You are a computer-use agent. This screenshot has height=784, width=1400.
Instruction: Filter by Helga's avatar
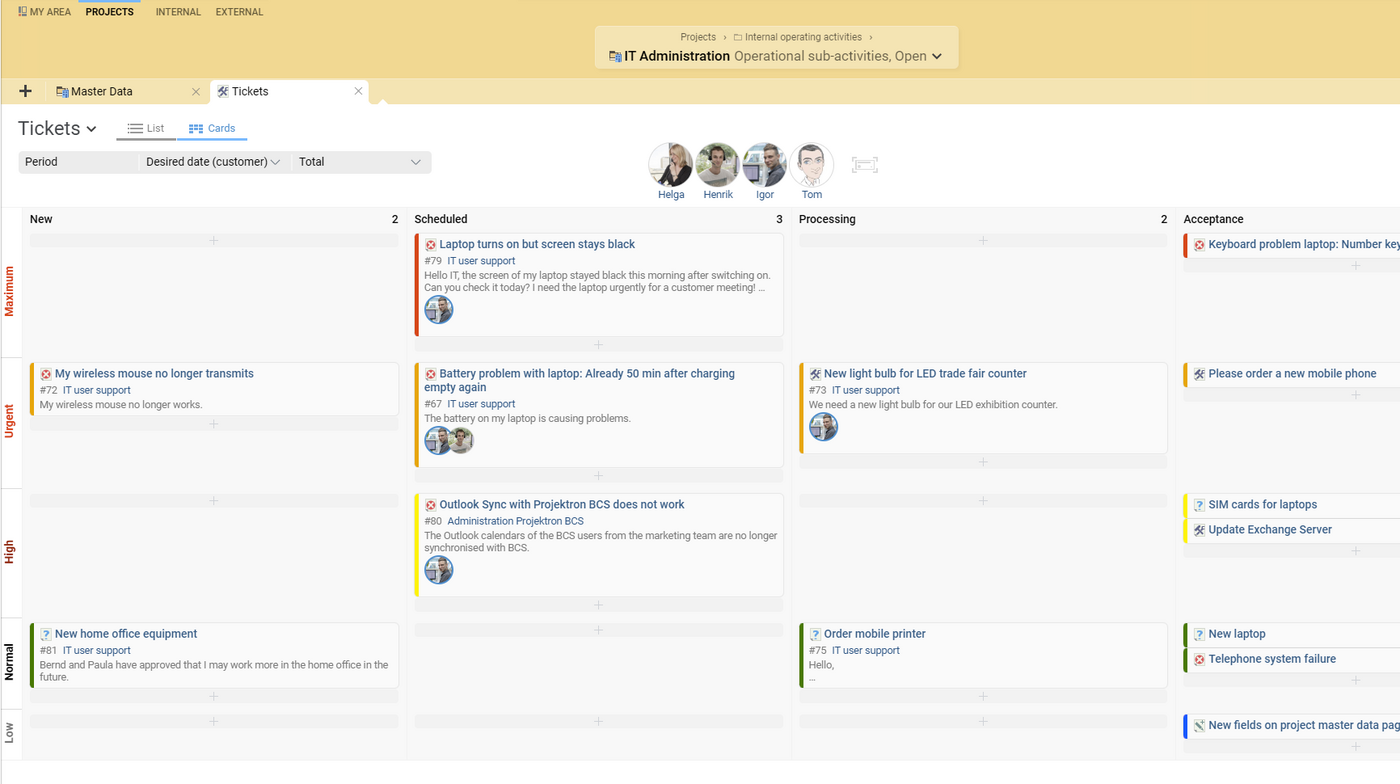pyautogui.click(x=671, y=165)
